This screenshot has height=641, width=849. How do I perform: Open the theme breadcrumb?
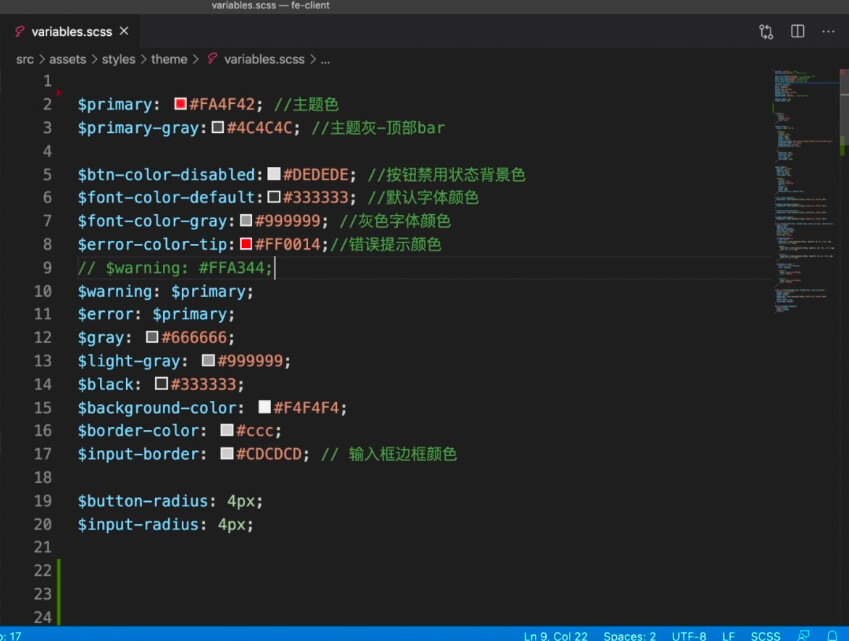point(169,59)
